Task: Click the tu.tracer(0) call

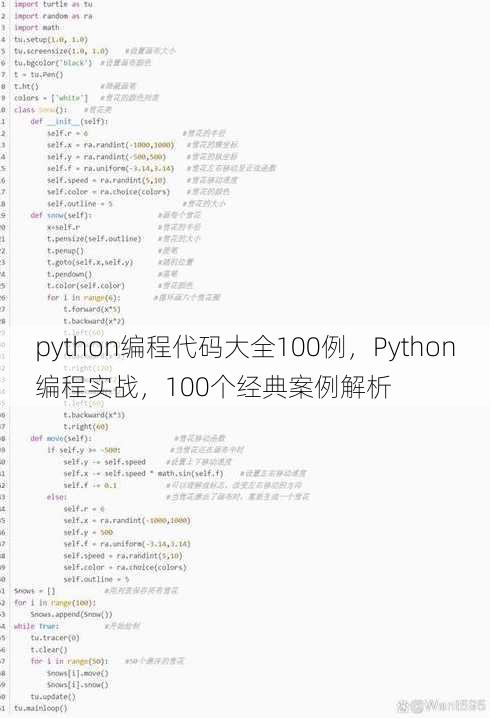Action: point(55,638)
